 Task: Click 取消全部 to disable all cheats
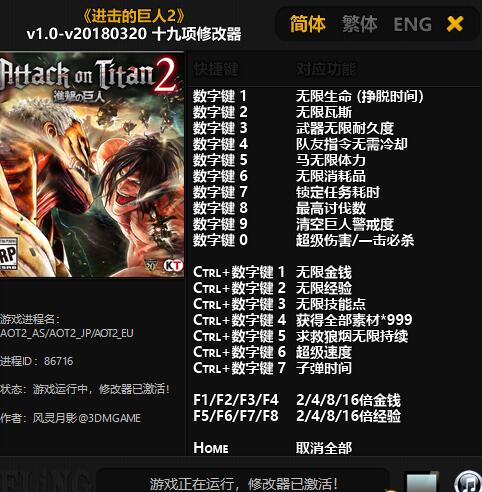[324, 448]
